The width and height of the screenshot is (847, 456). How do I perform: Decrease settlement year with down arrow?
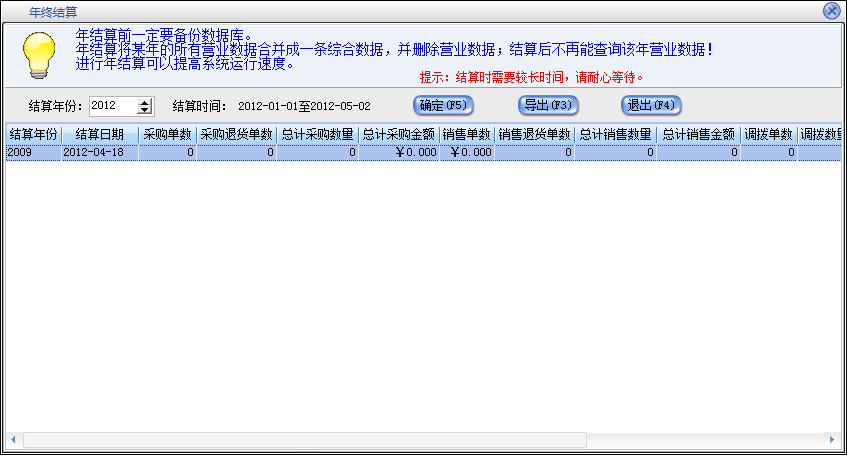(145, 110)
